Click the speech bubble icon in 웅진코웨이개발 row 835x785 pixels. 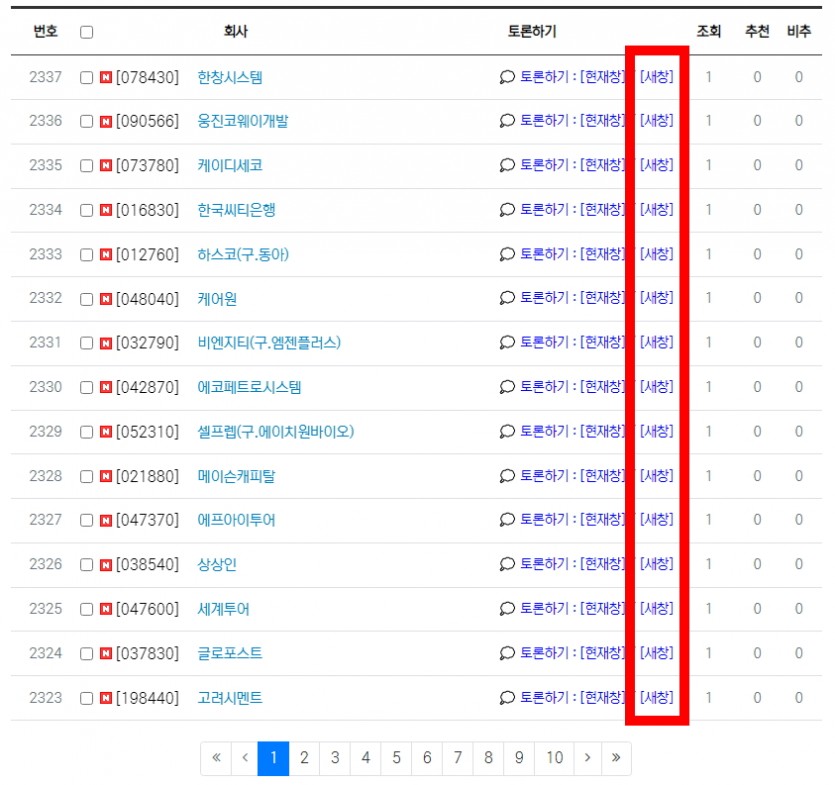point(507,121)
